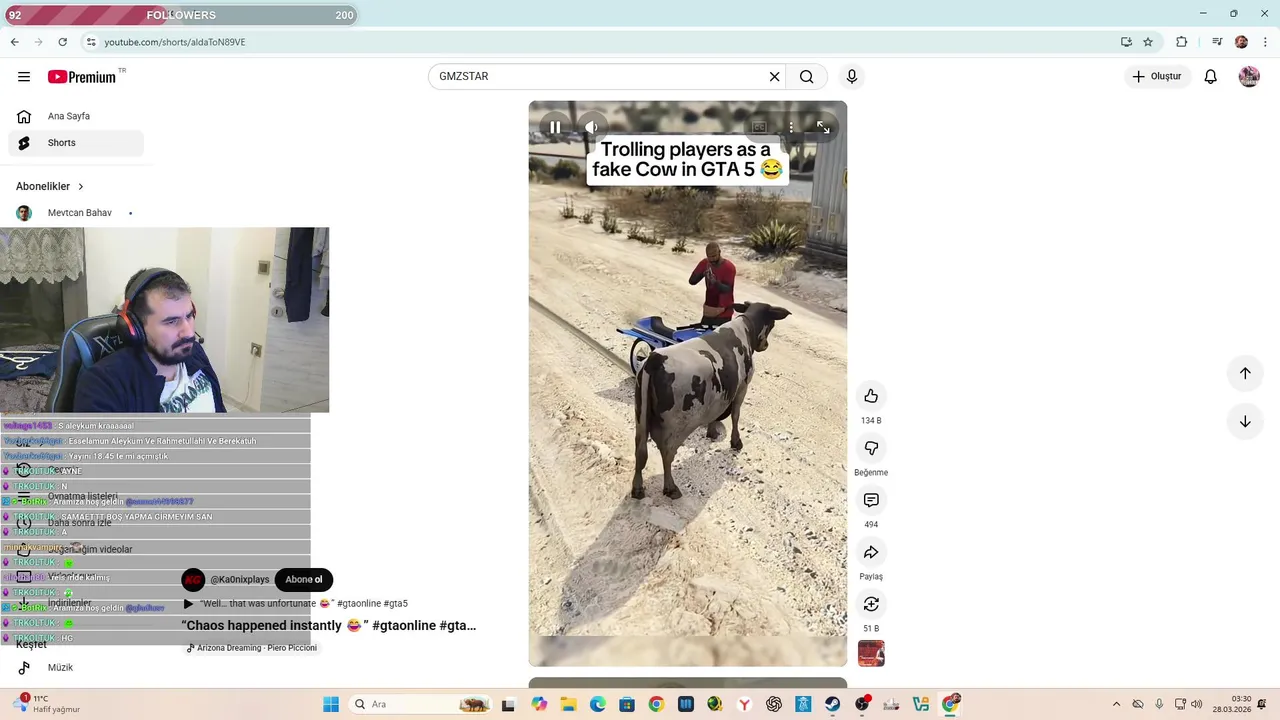1280x720 pixels.
Task: Open Mevtcan Bahav subscription channel
Action: coord(76,213)
